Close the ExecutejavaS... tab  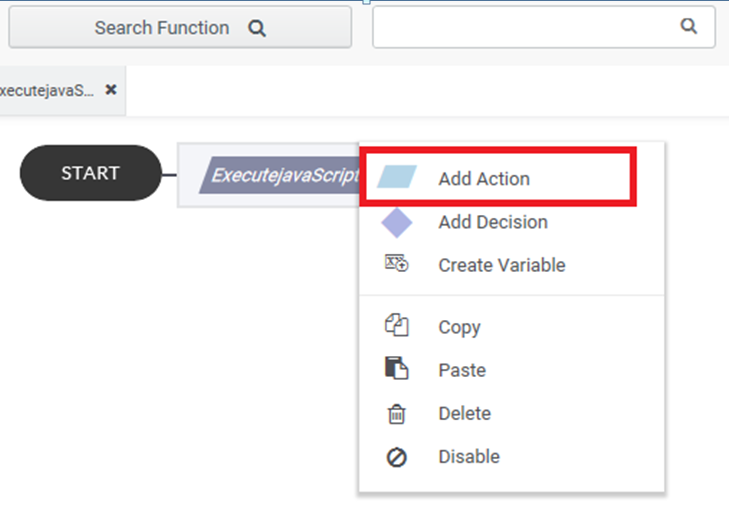(111, 89)
